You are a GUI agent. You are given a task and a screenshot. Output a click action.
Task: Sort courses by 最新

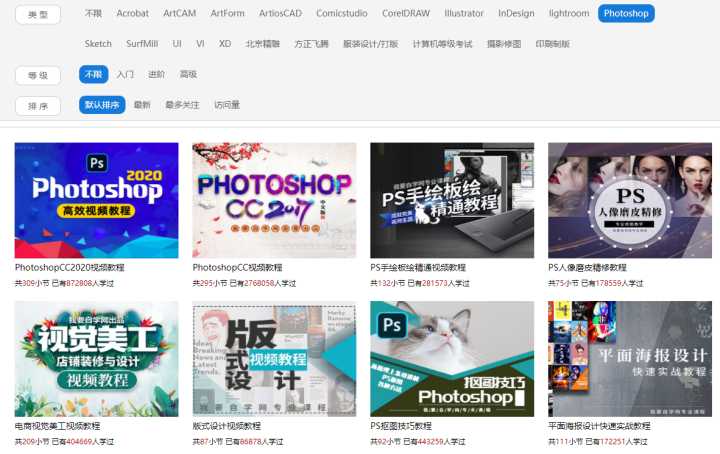(142, 105)
